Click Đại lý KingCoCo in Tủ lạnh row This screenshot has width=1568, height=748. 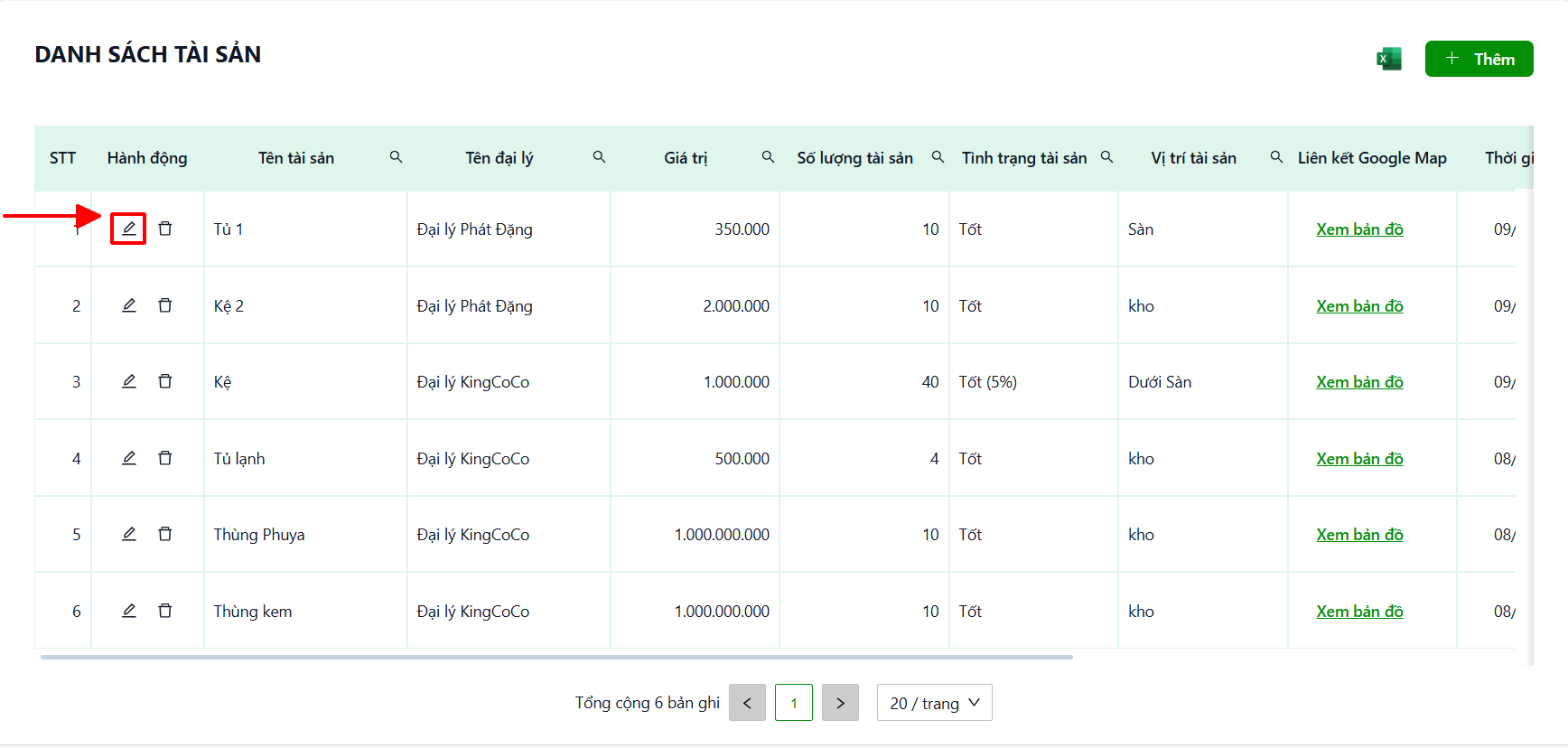tap(473, 459)
